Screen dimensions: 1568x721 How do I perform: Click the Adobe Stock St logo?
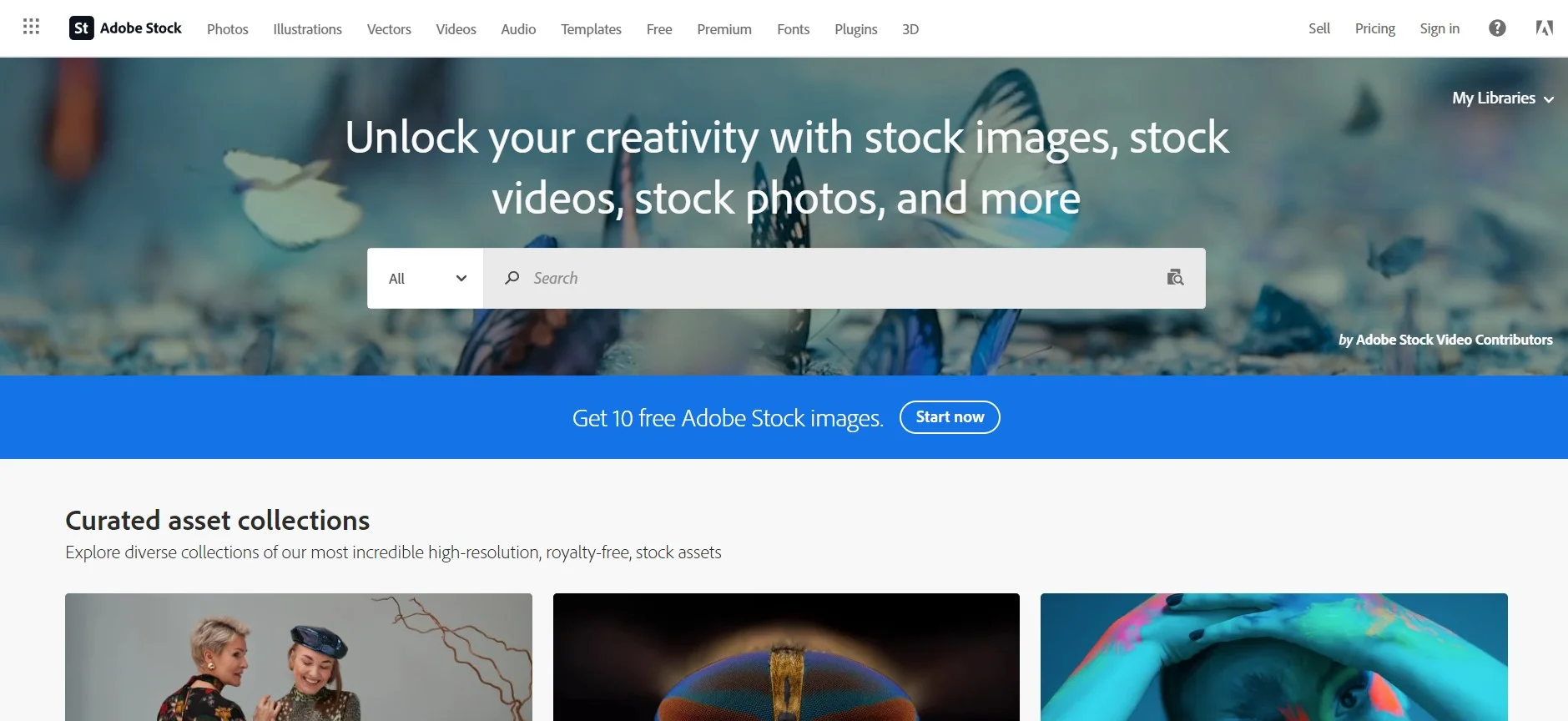click(81, 28)
